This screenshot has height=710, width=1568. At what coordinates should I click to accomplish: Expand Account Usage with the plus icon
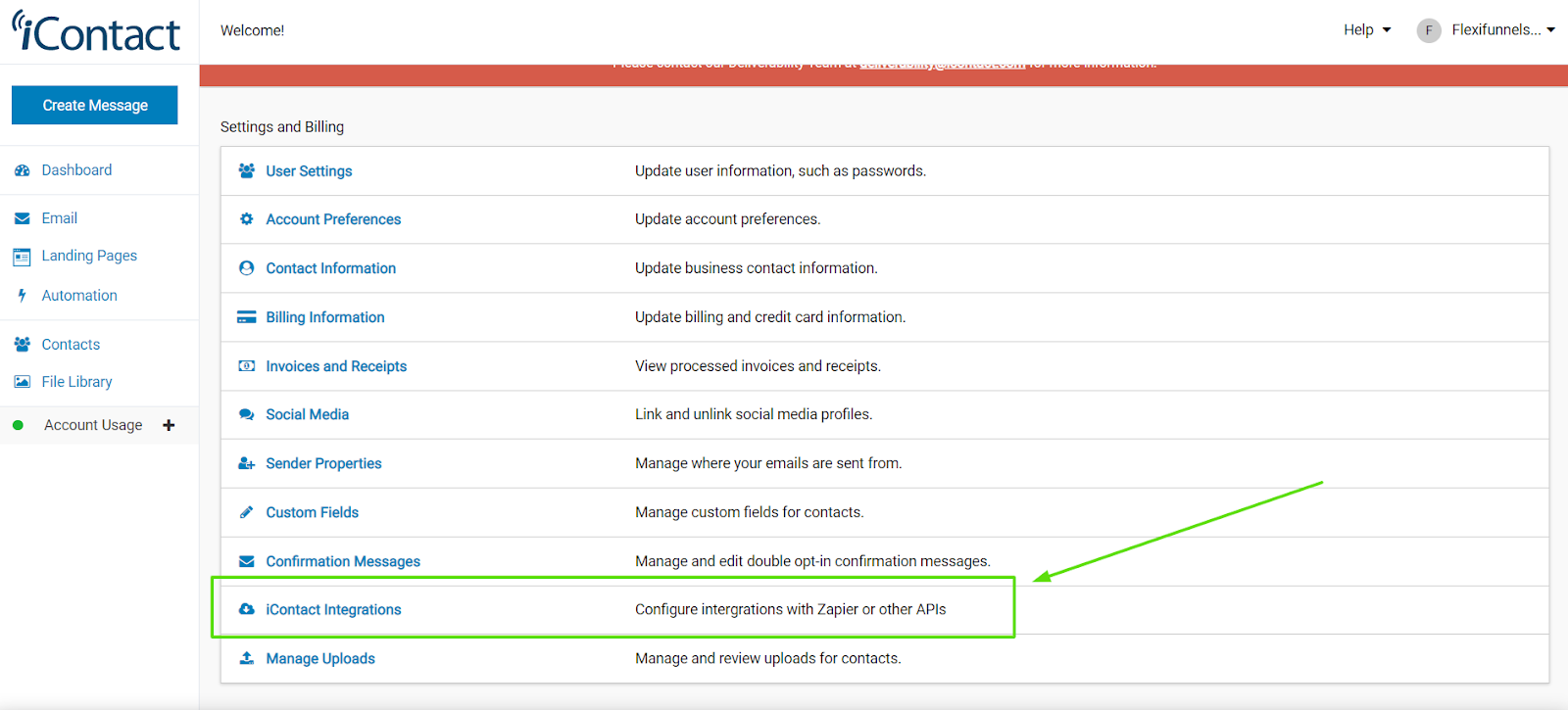(169, 425)
